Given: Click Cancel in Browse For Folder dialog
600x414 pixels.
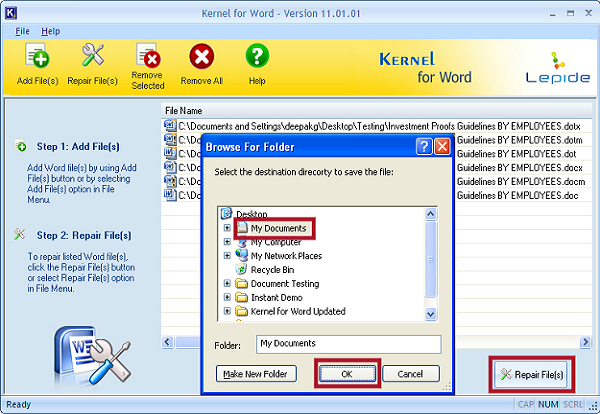Looking at the screenshot, I should [411, 374].
